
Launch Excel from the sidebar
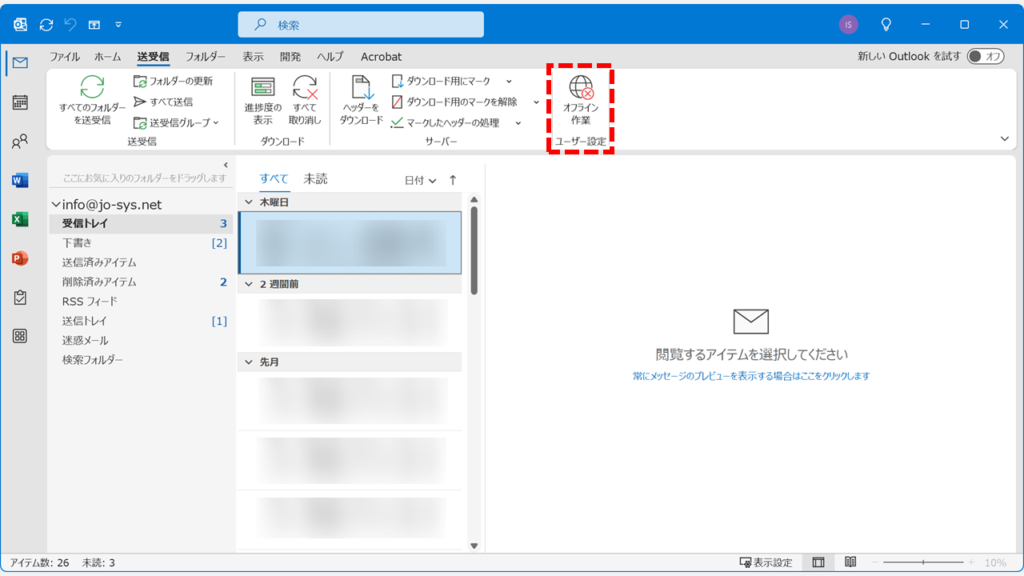[x=20, y=219]
